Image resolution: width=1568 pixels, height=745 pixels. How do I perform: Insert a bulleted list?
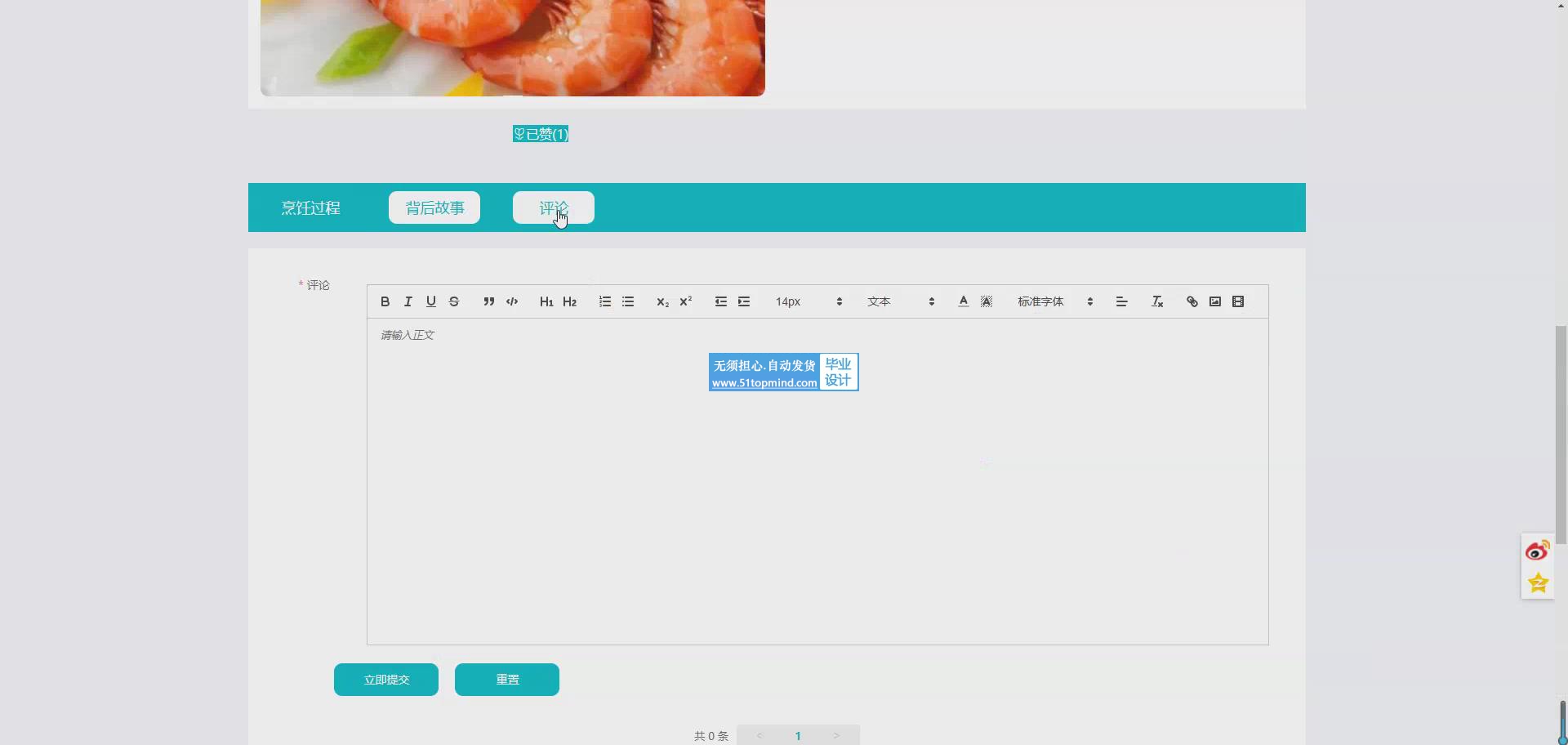pos(628,301)
